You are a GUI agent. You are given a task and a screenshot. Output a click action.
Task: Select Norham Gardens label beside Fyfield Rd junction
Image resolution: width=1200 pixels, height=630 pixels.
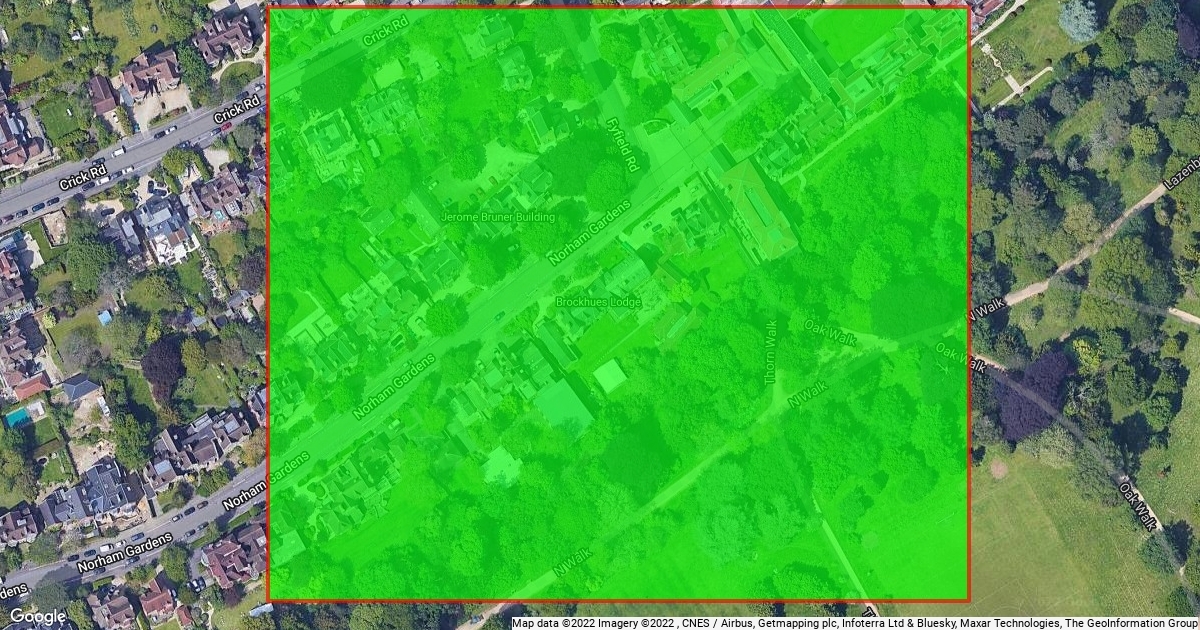[590, 231]
